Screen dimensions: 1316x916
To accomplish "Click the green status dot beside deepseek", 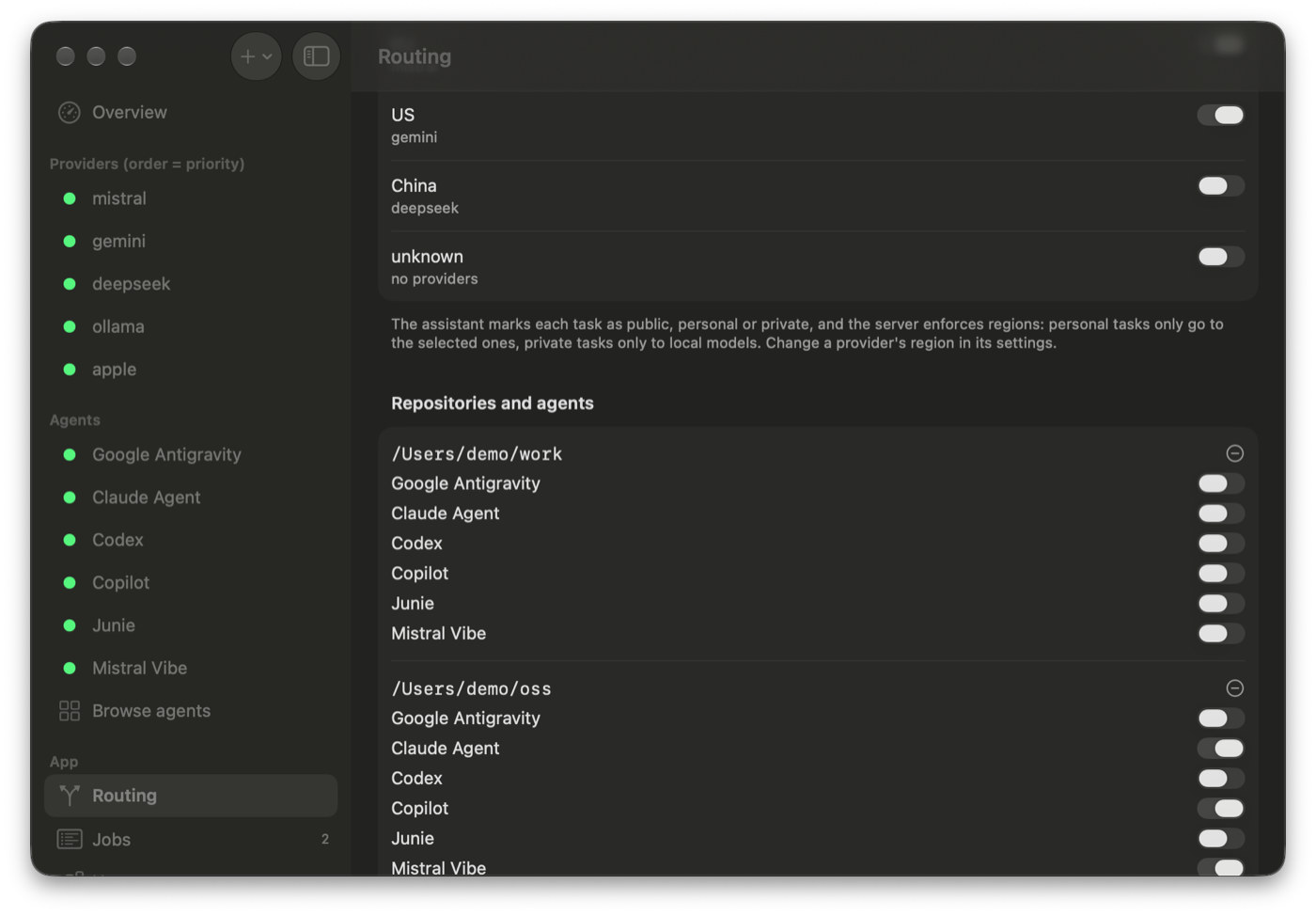I will coord(70,284).
